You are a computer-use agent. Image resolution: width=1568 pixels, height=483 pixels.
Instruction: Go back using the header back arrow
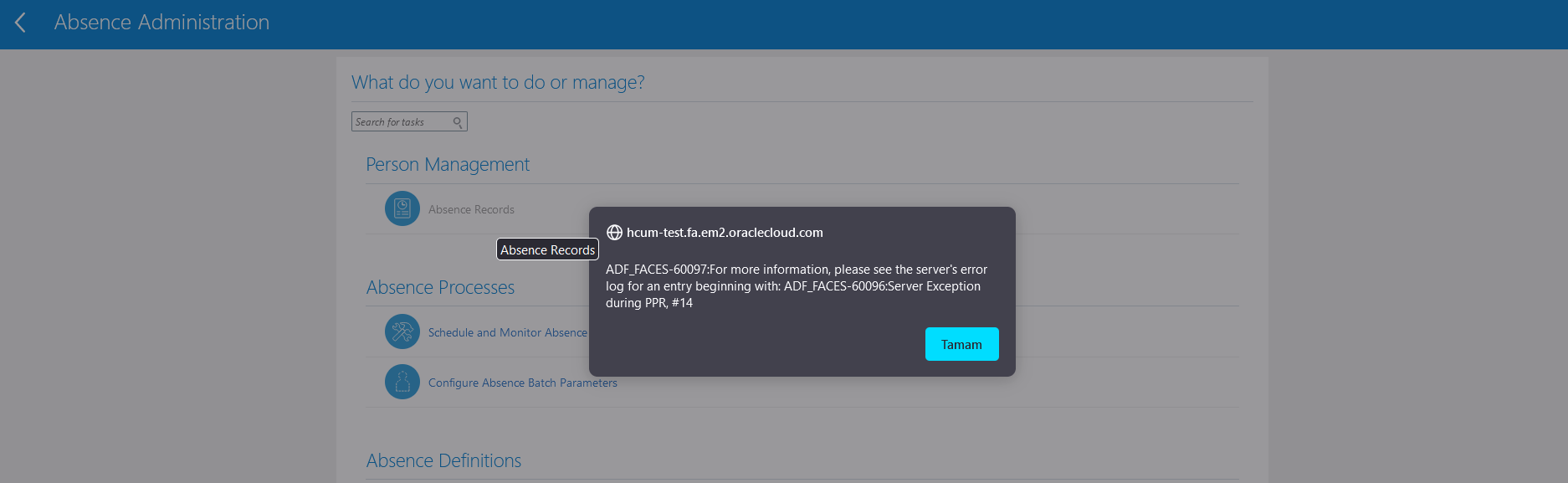(x=21, y=23)
